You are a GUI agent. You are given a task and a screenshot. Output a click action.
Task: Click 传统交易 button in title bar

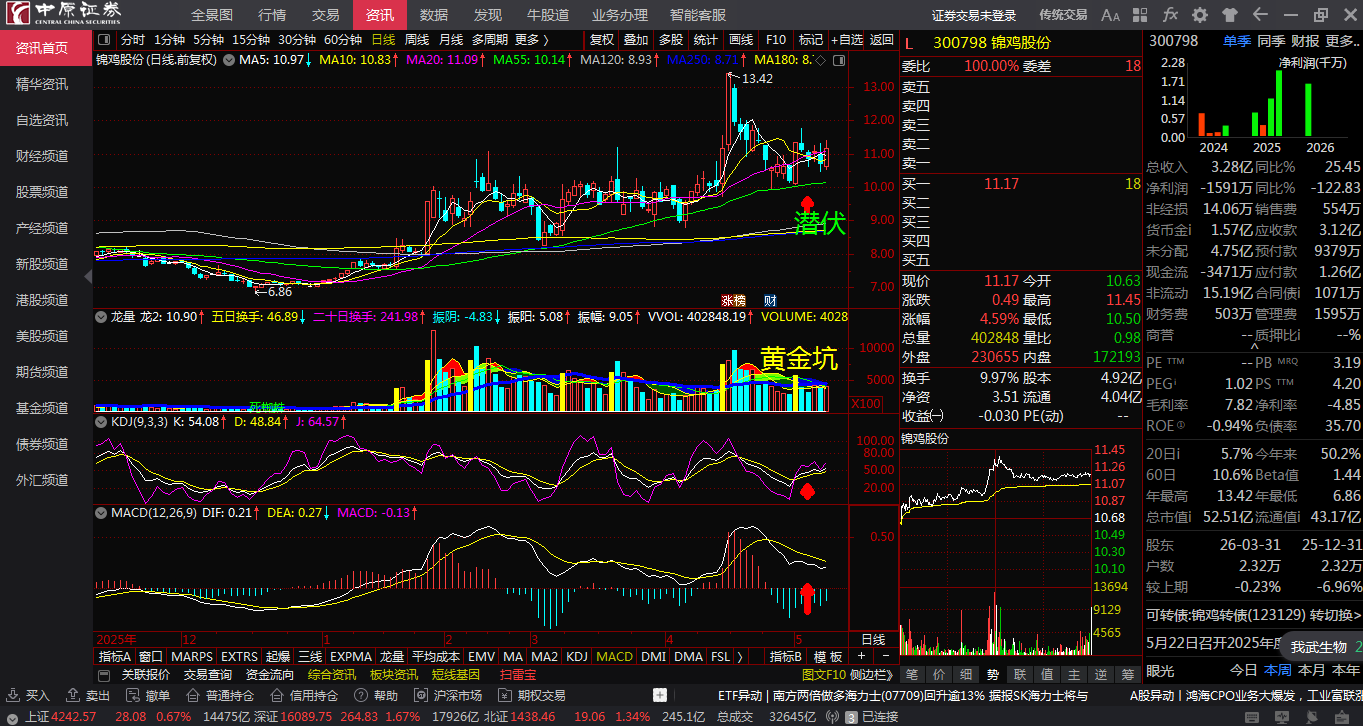click(x=1063, y=15)
